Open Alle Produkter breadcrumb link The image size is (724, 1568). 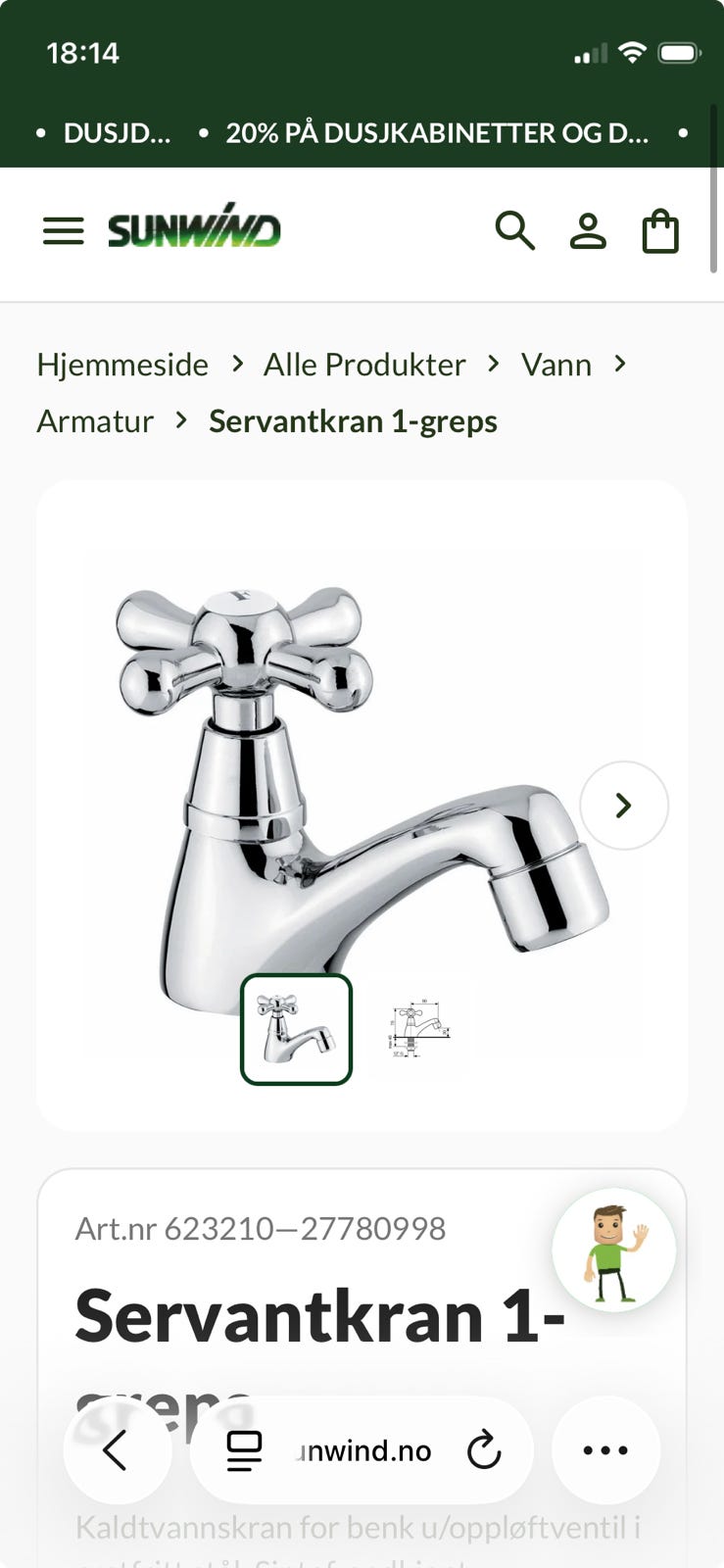364,365
